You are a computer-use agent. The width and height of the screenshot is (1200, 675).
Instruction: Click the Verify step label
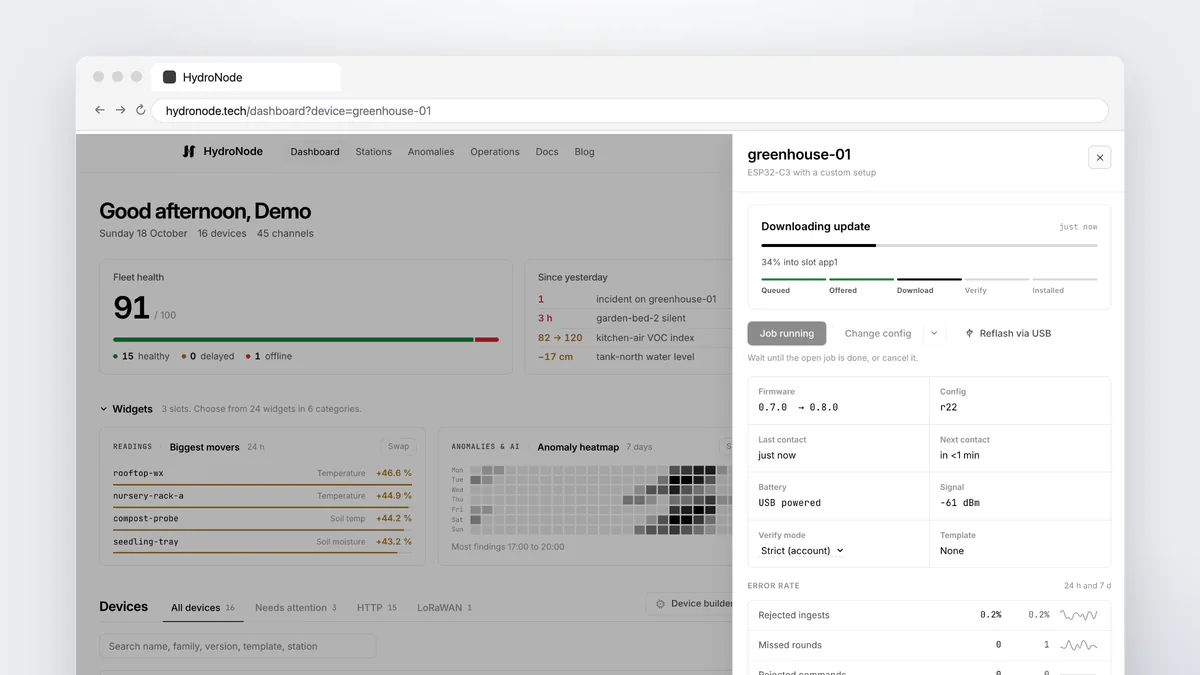pos(976,291)
